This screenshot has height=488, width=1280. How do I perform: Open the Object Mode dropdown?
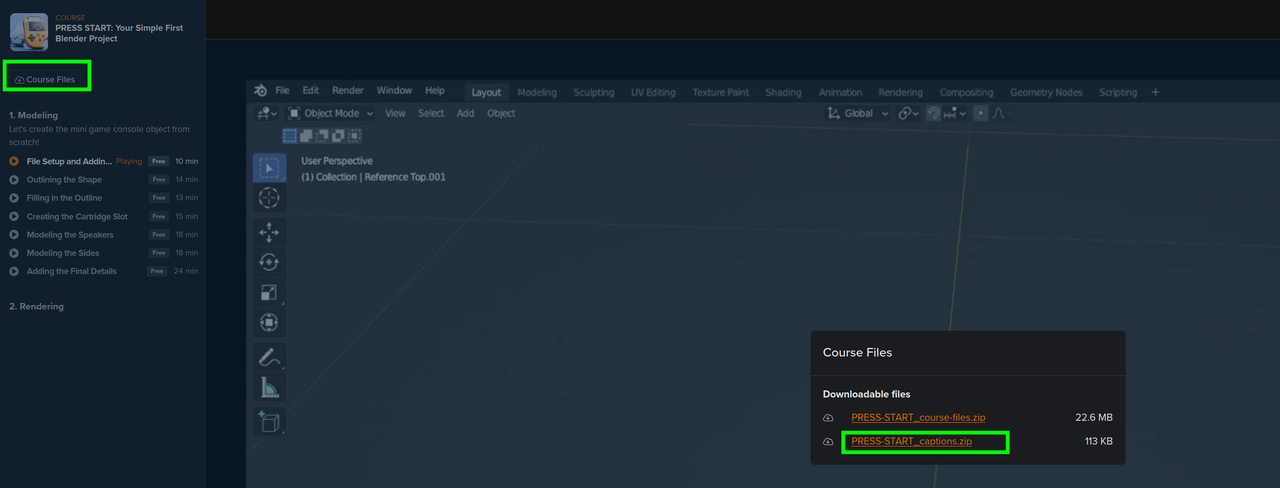pyautogui.click(x=331, y=113)
